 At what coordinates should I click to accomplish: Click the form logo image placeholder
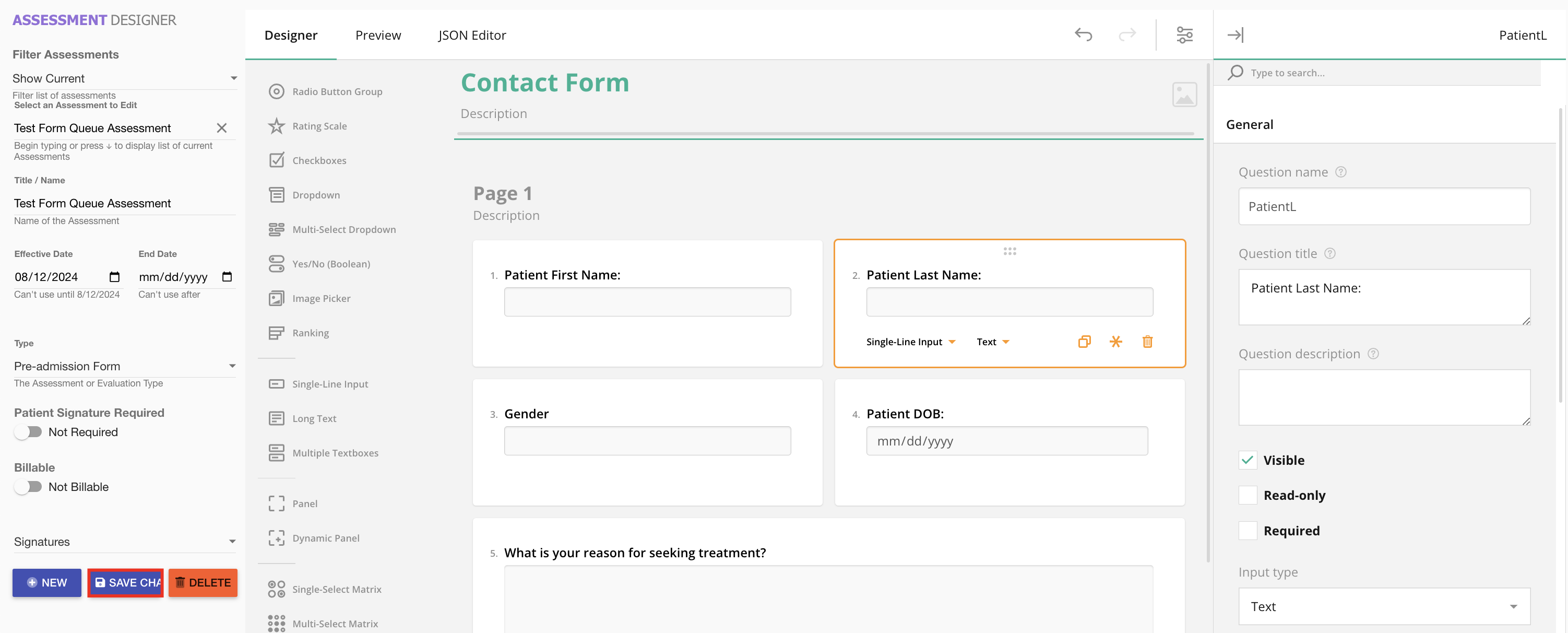coord(1184,95)
